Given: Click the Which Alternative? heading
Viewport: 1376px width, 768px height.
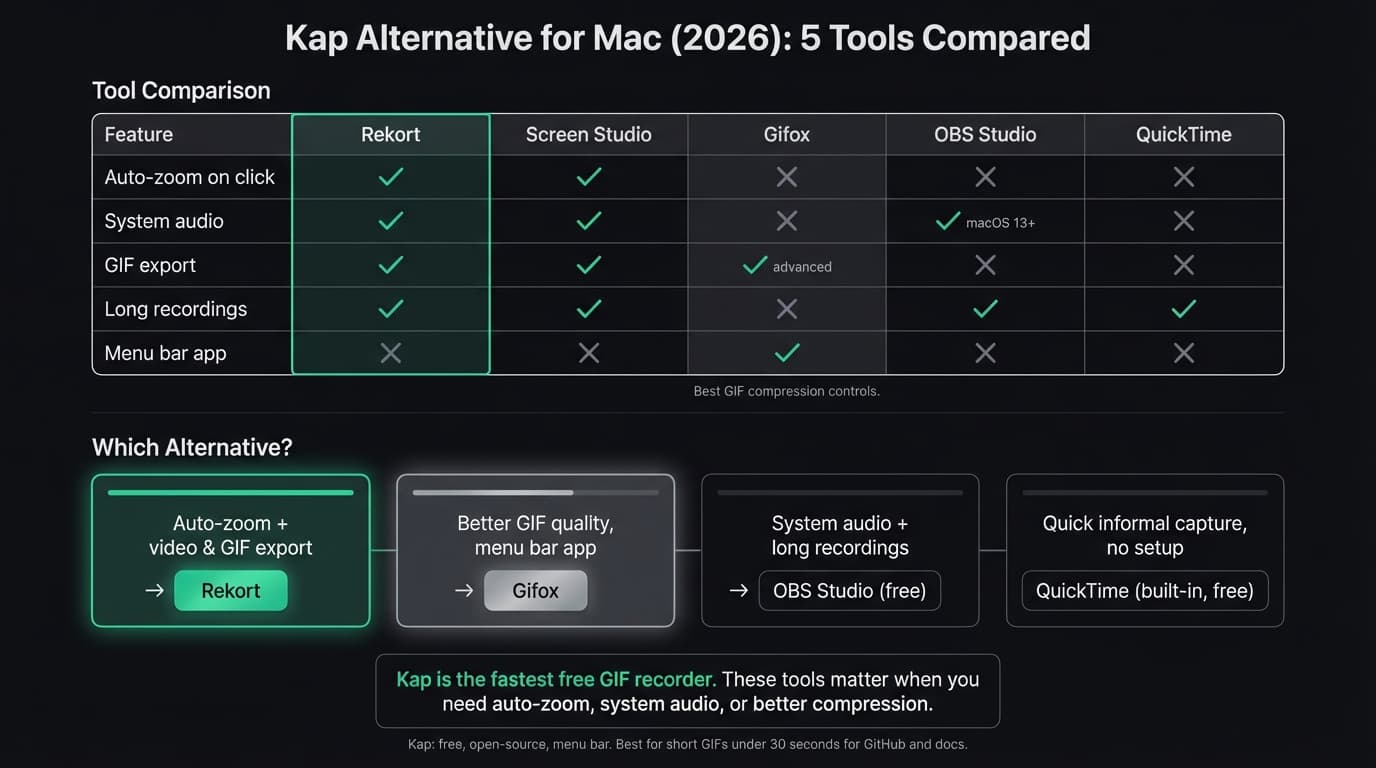Looking at the screenshot, I should pos(192,447).
